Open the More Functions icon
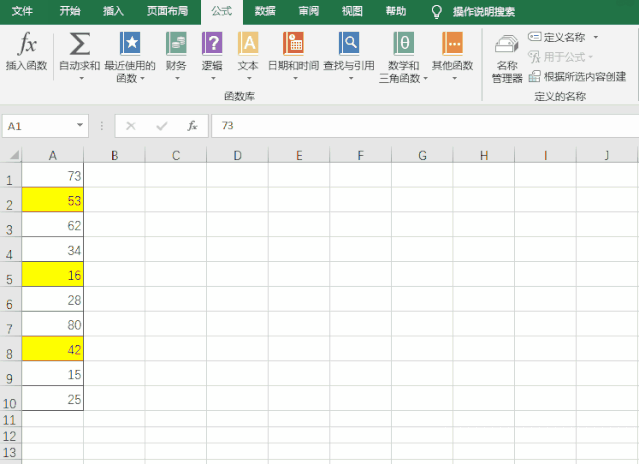This screenshot has height=464, width=639. tap(452, 44)
